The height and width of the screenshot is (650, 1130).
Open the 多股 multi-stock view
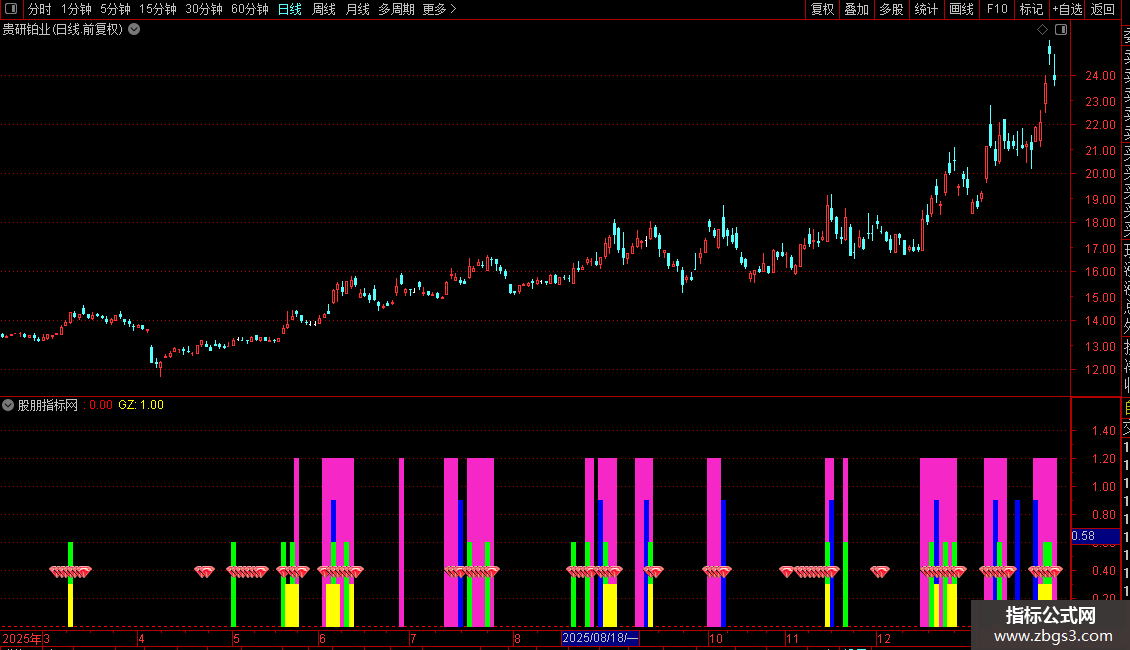point(891,9)
